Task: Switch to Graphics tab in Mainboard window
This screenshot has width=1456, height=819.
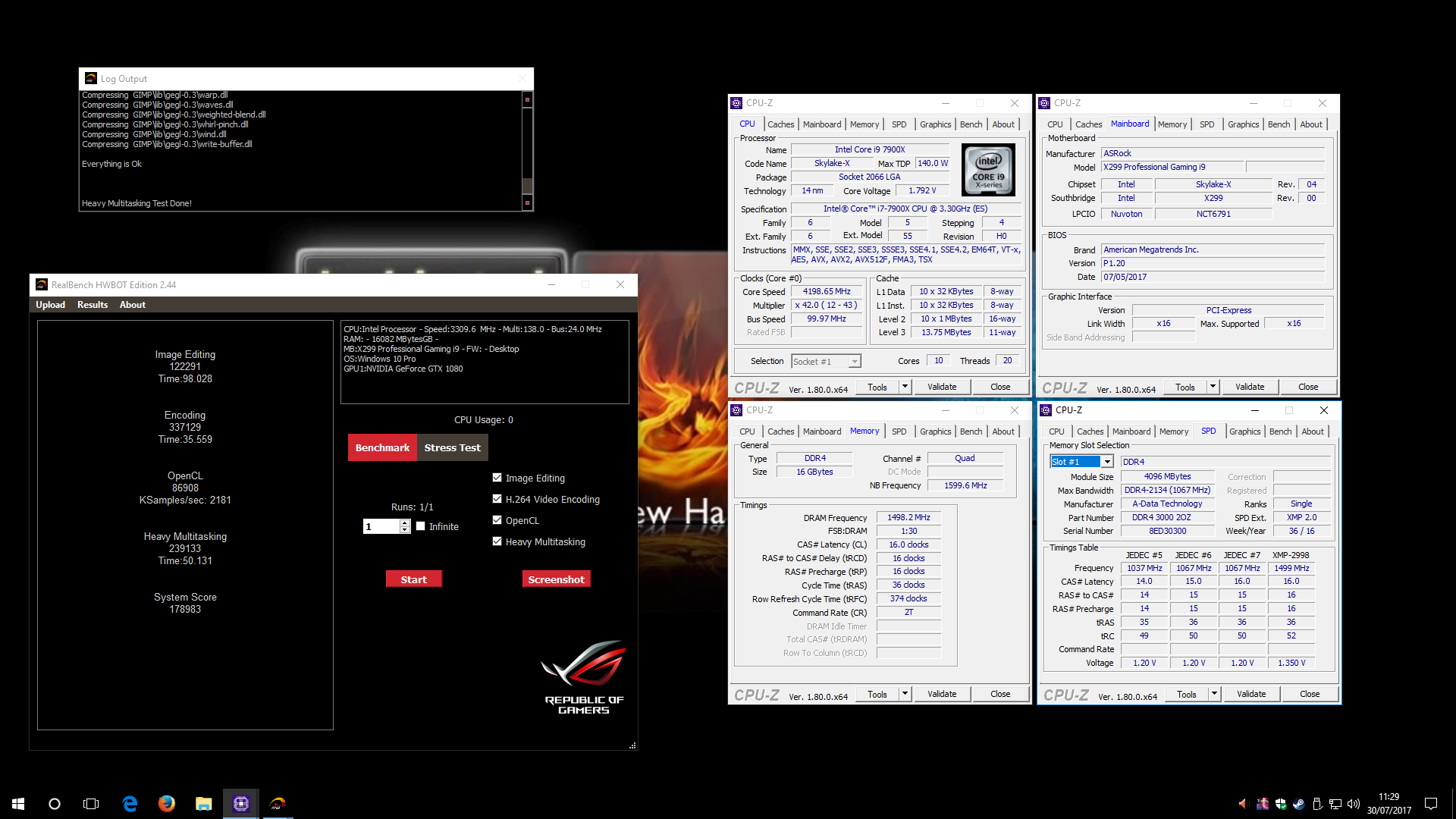Action: click(x=1243, y=124)
